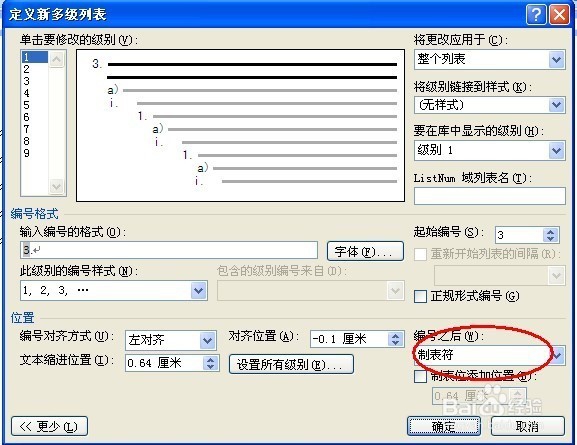The image size is (577, 445).
Task: Decrease 对齐位置 with down arrow
Action: (396, 343)
